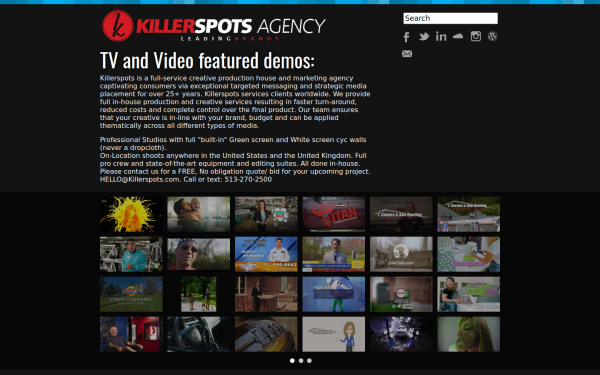Play the reporter with microphone video
Viewport: 600px width, 375px height.
(334, 254)
